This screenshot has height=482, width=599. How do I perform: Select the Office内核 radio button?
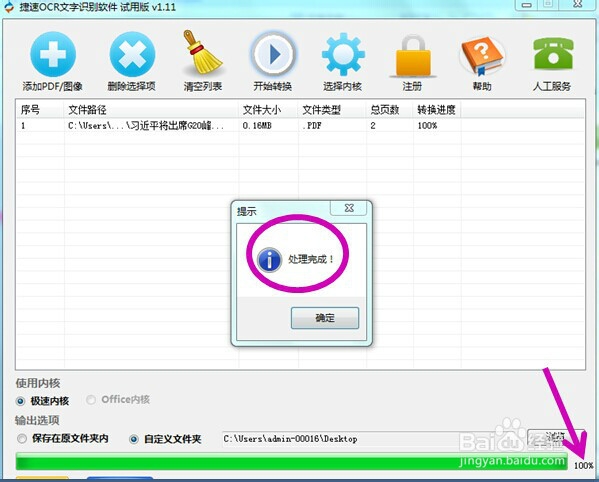click(x=91, y=400)
